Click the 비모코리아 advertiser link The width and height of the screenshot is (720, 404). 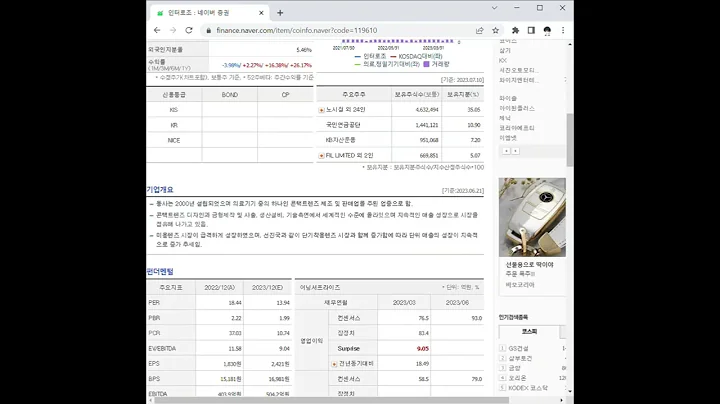tap(520, 285)
